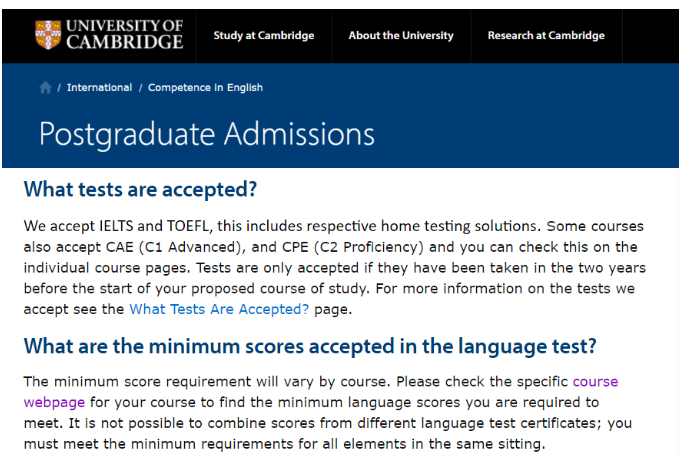Open the Research at Cambridge menu
The width and height of the screenshot is (688, 459).
[x=546, y=36]
